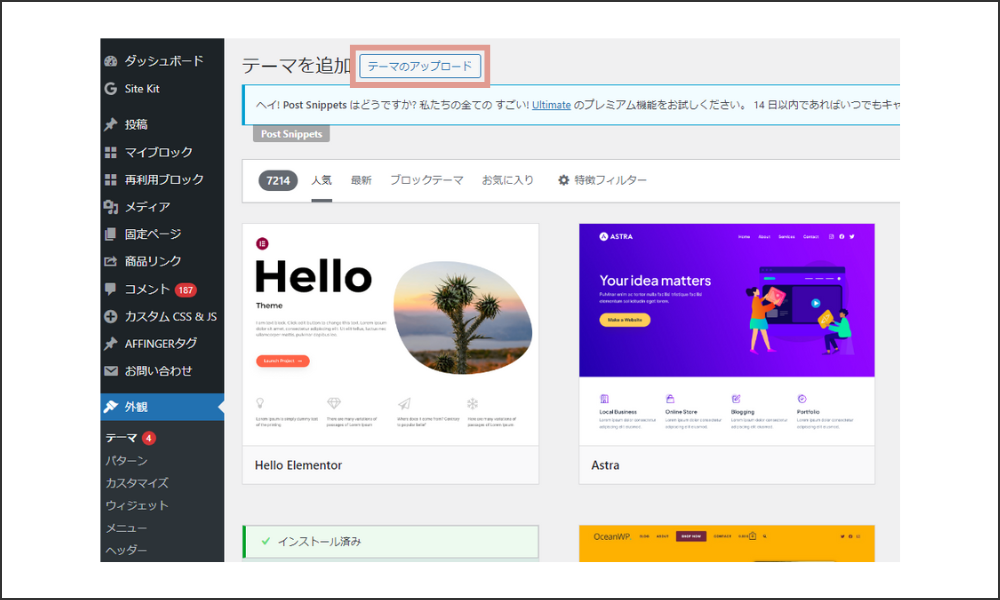Open the メニュー submenu item
This screenshot has width=1000, height=600.
click(x=126, y=528)
